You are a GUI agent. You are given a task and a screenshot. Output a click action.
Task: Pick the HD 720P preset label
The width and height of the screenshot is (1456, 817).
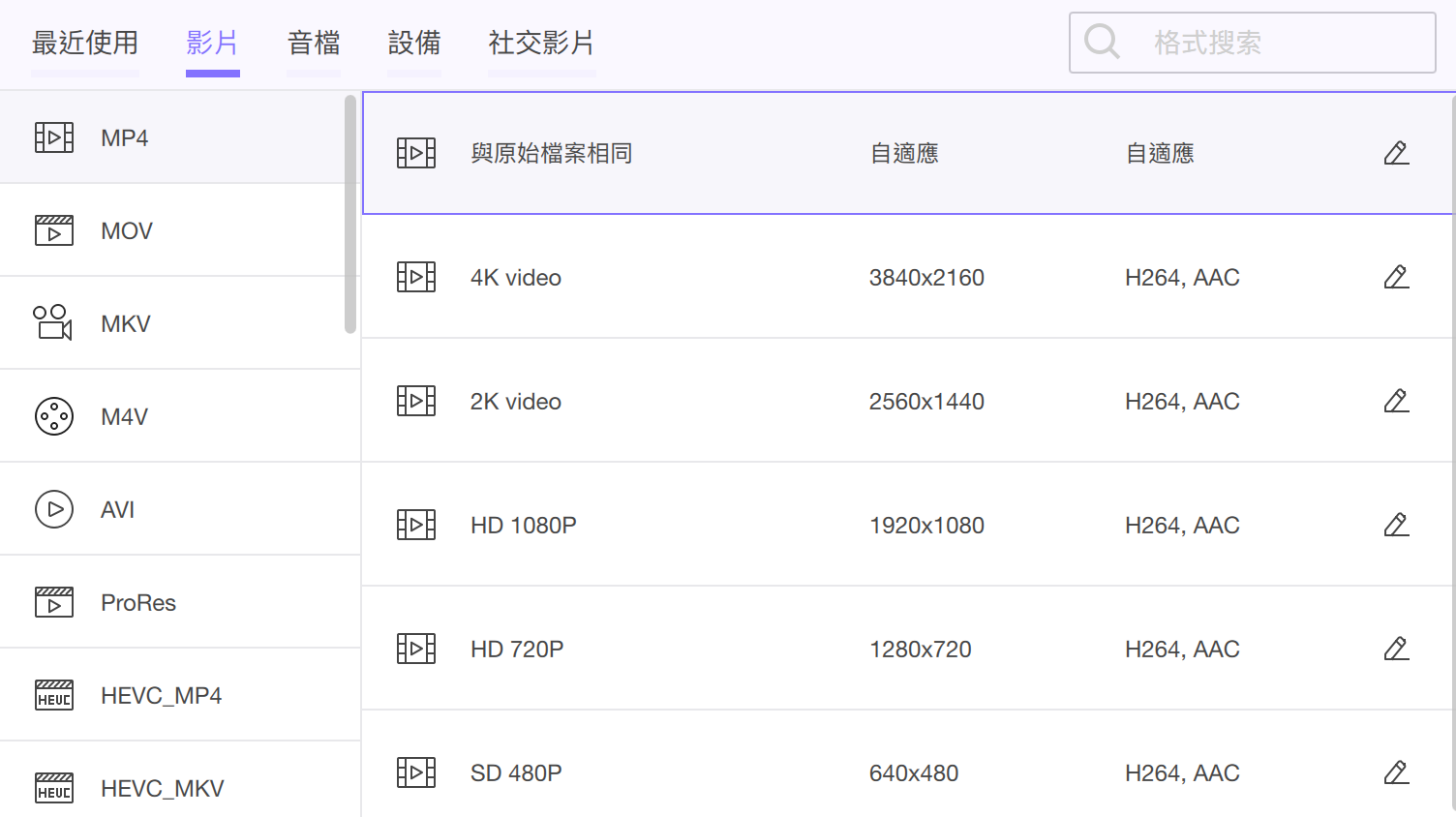coord(517,650)
